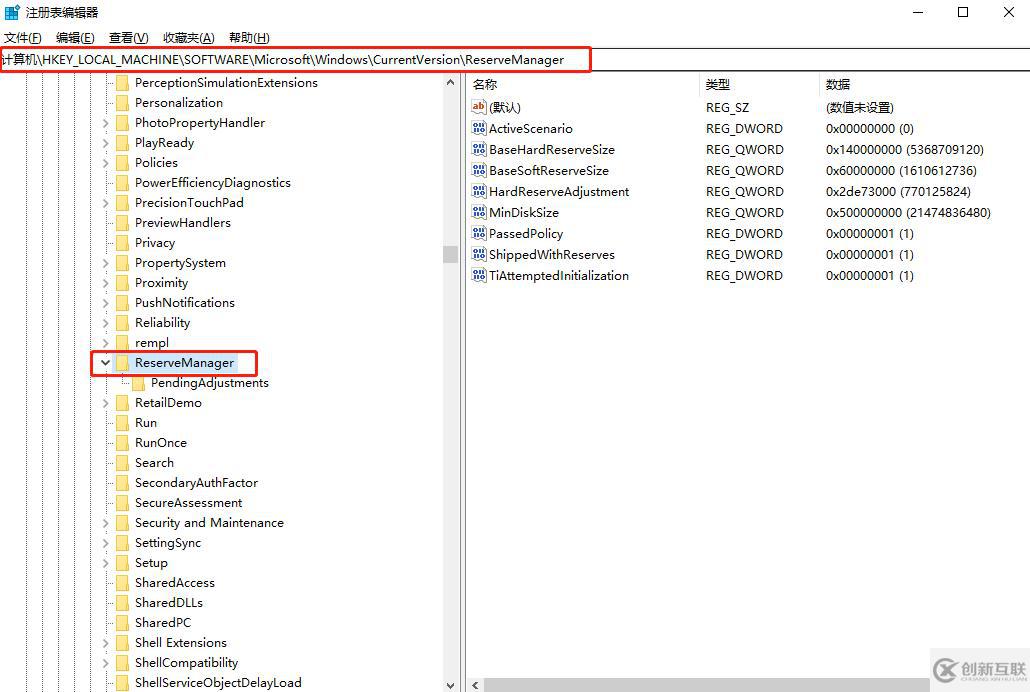1030x692 pixels.
Task: Sort values by the 数据 column header
Action: coord(925,84)
